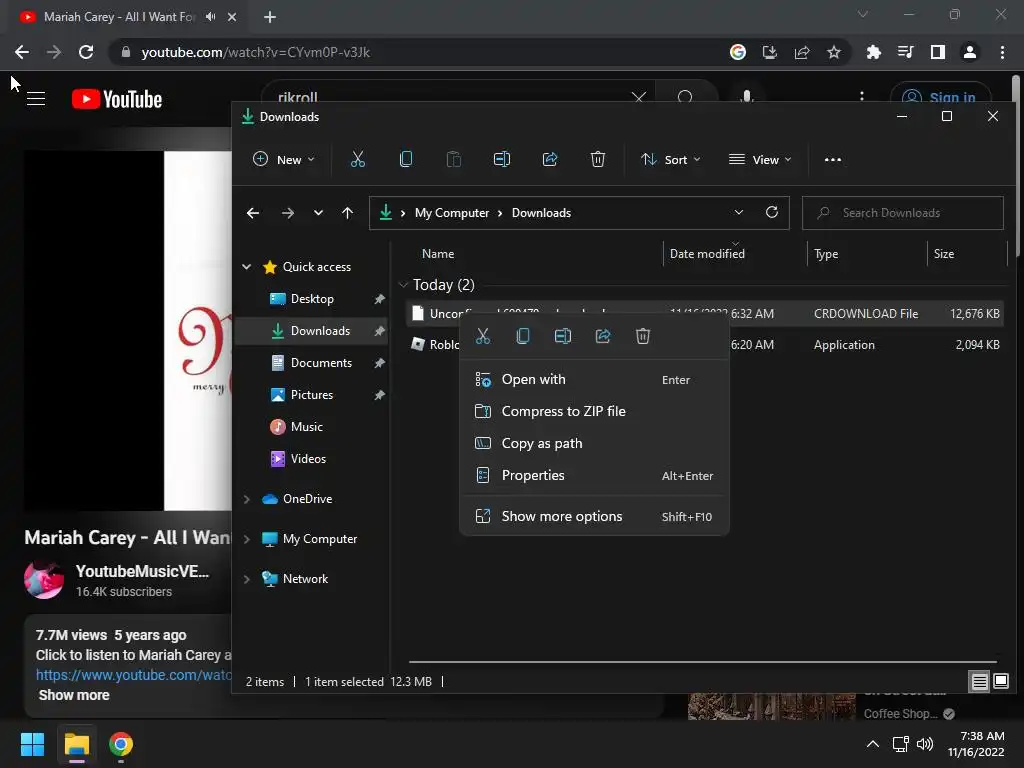Click the YouTube logo

tap(117, 99)
